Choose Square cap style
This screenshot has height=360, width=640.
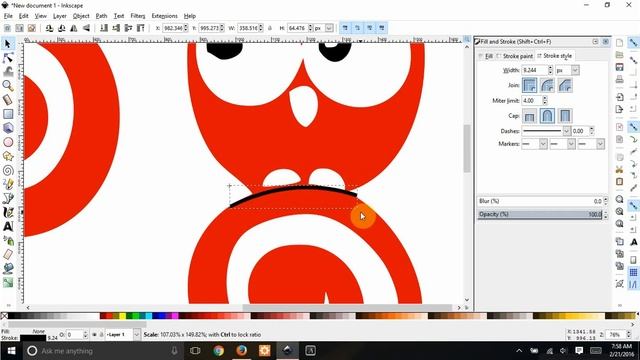(565, 116)
